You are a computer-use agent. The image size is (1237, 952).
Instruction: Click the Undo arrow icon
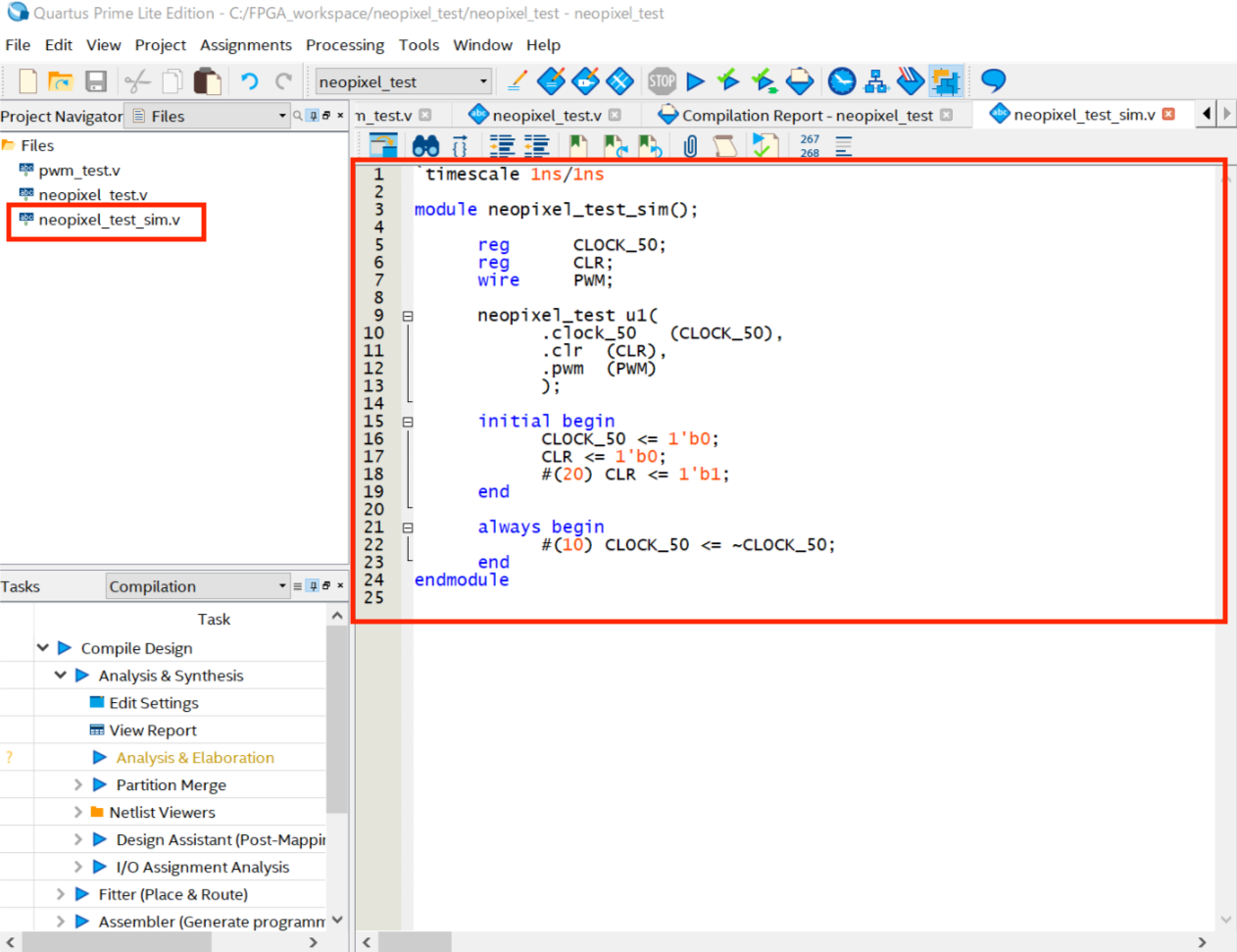point(250,81)
